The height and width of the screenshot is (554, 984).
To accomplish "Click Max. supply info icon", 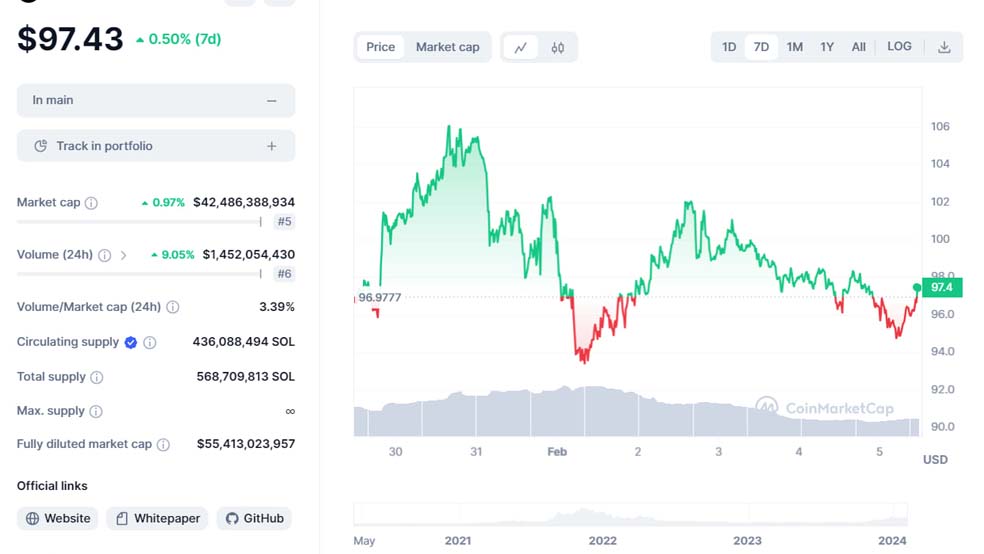I will click(x=96, y=411).
